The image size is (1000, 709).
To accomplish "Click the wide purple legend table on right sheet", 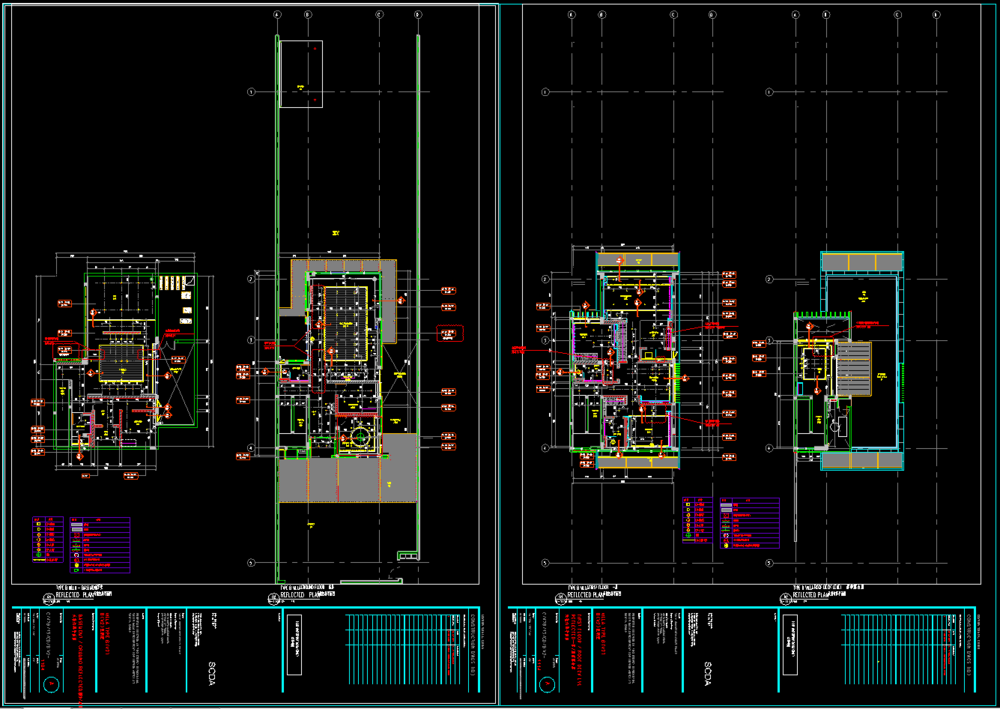I will [x=749, y=523].
